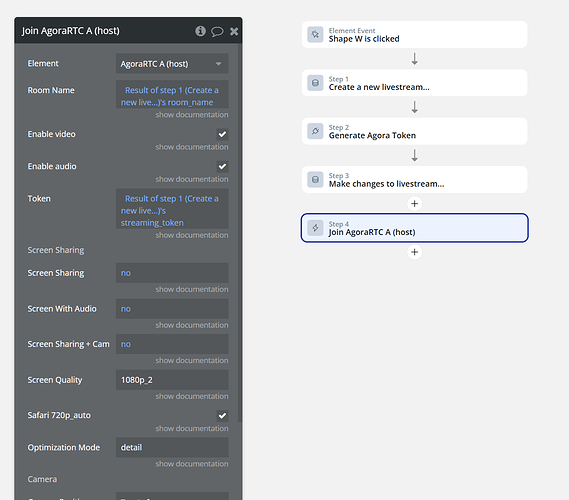Click the lightning icon on Step 4
This screenshot has height=500, width=569.
315,228
